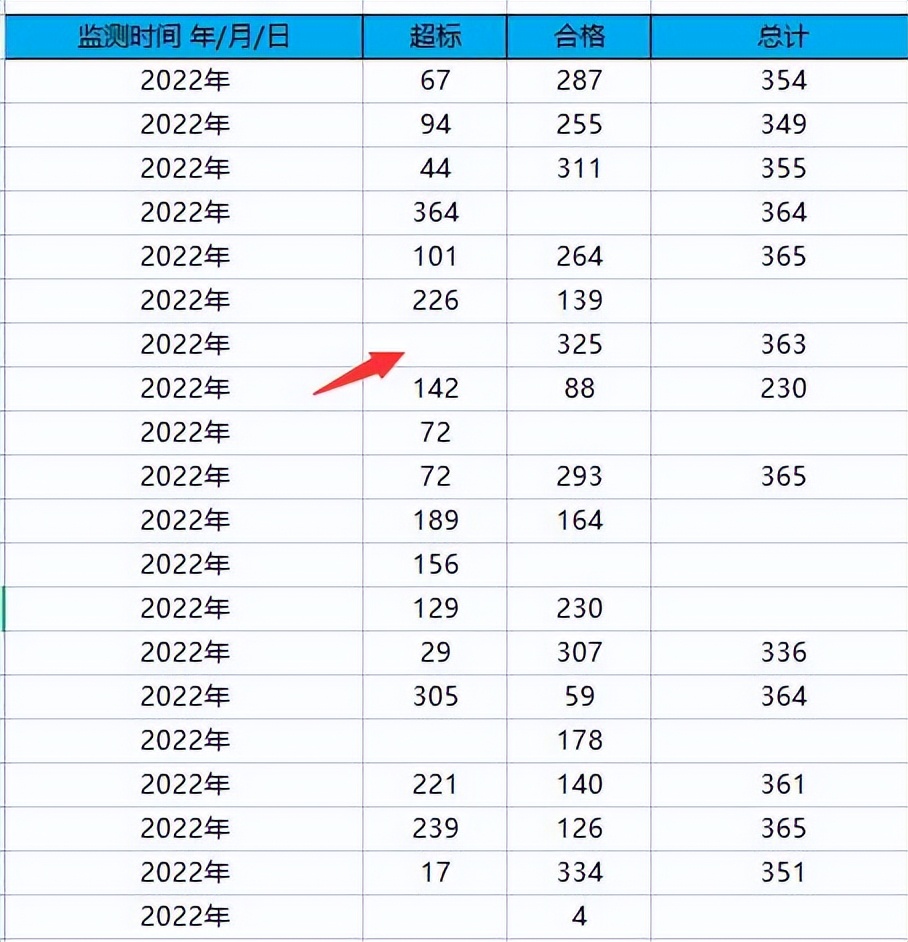Click the cell with value 88
The image size is (908, 942).
579,389
